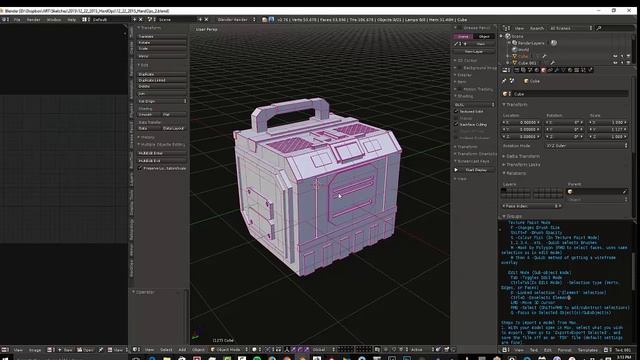Click the RenderLayers icon in outliner
Image resolution: width=640 pixels, height=360 pixels.
[515, 43]
